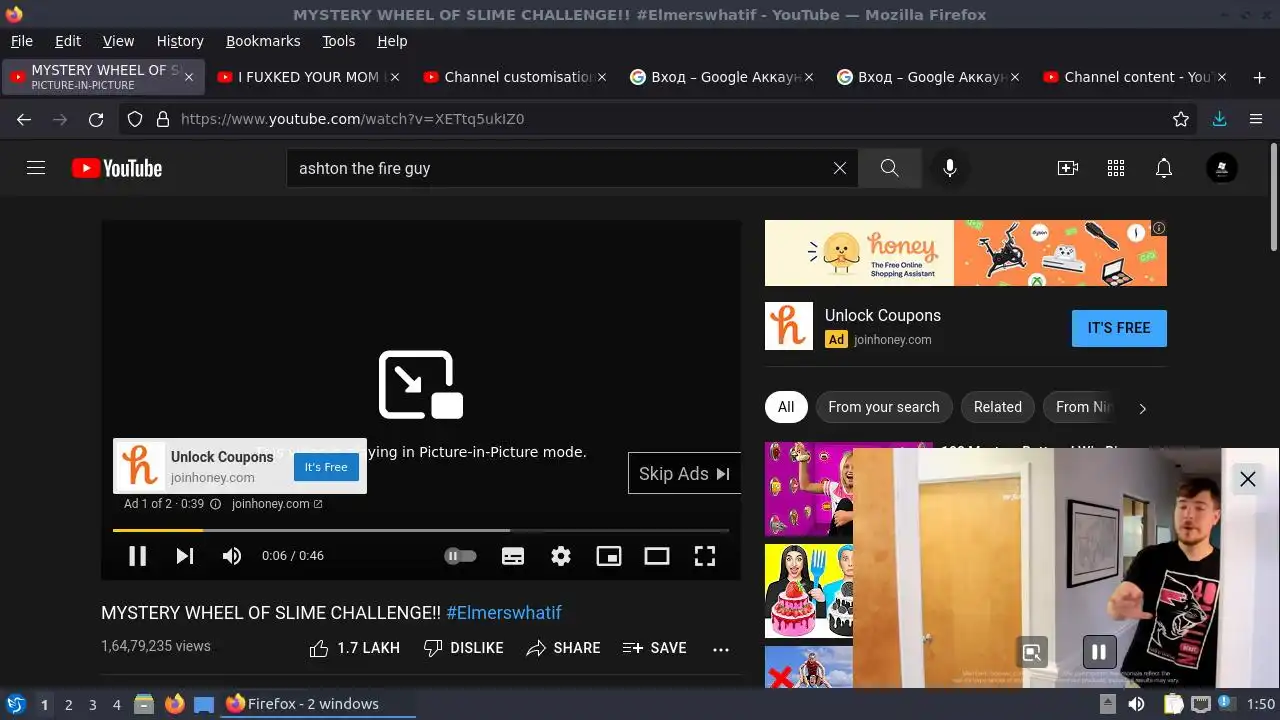This screenshot has height=720, width=1280.
Task: Open the Tools menu
Action: click(338, 41)
